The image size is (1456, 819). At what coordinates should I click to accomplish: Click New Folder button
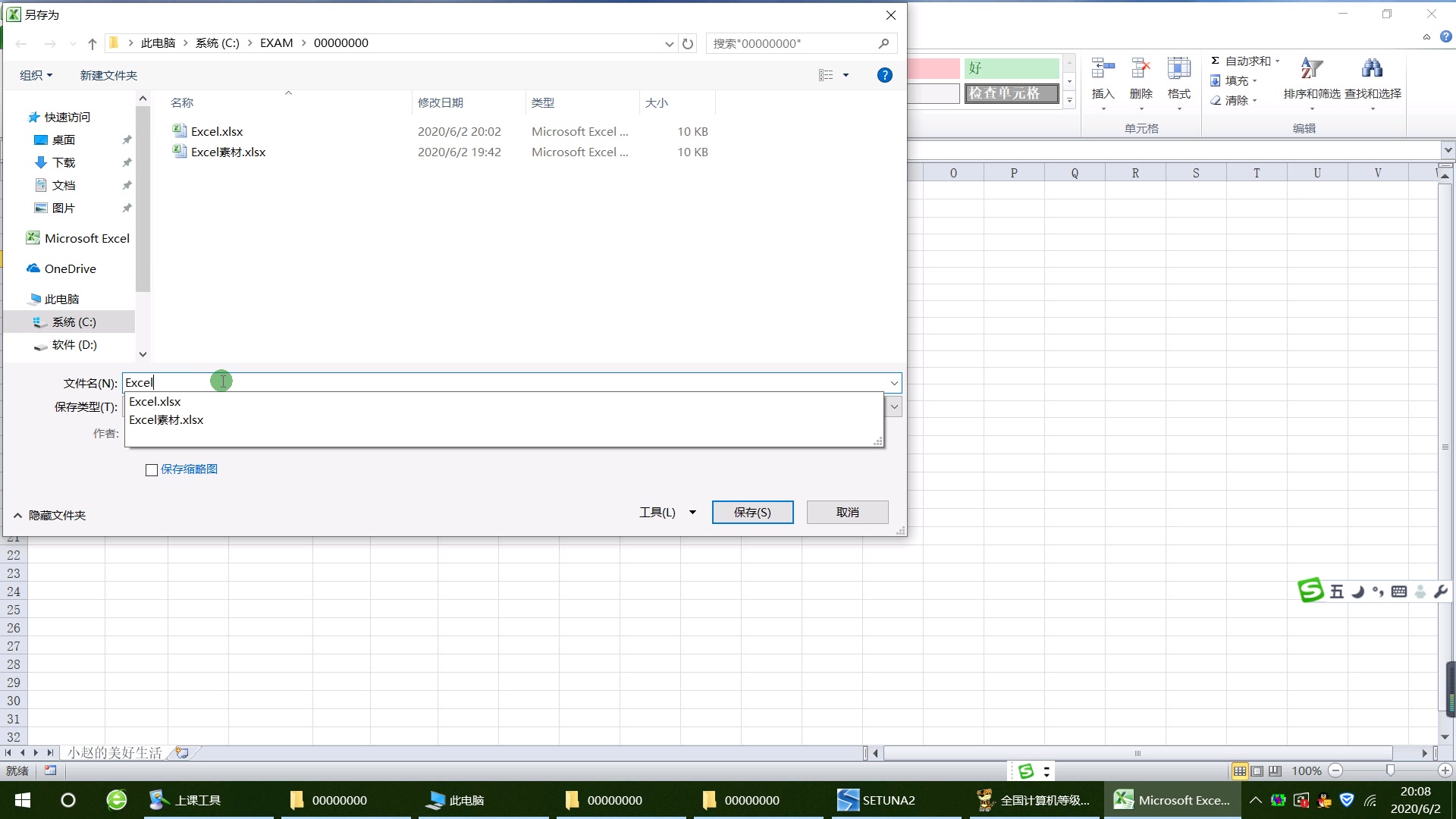coord(108,75)
